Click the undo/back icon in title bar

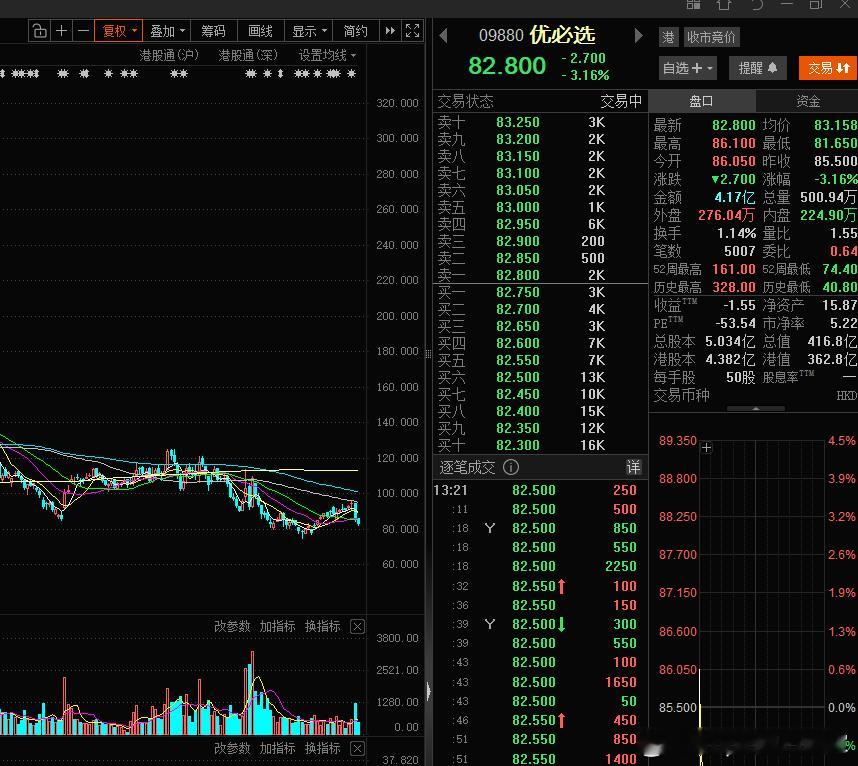[x=757, y=4]
